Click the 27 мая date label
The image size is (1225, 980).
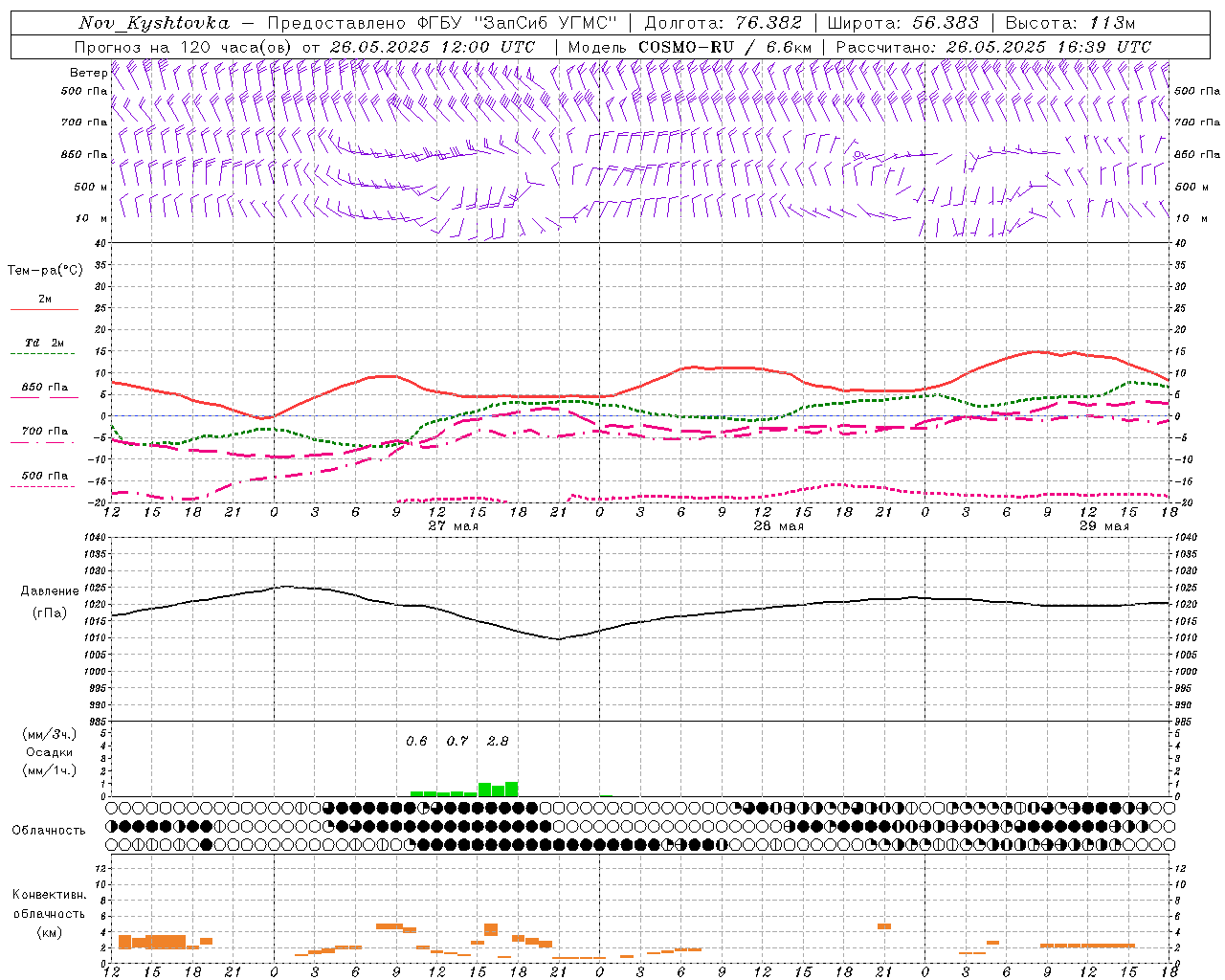[x=453, y=526]
